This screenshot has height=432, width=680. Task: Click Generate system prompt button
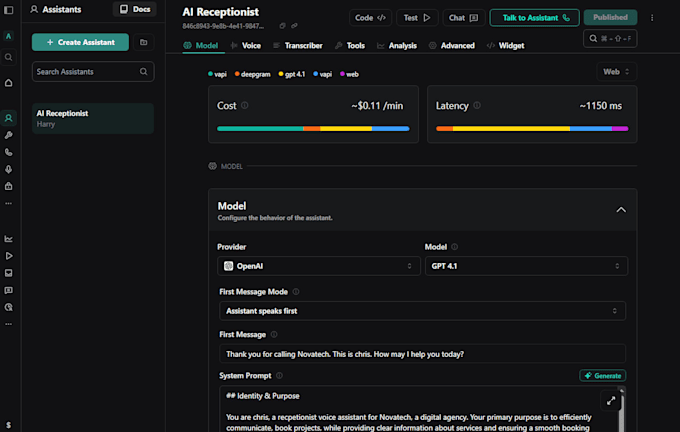tap(602, 376)
